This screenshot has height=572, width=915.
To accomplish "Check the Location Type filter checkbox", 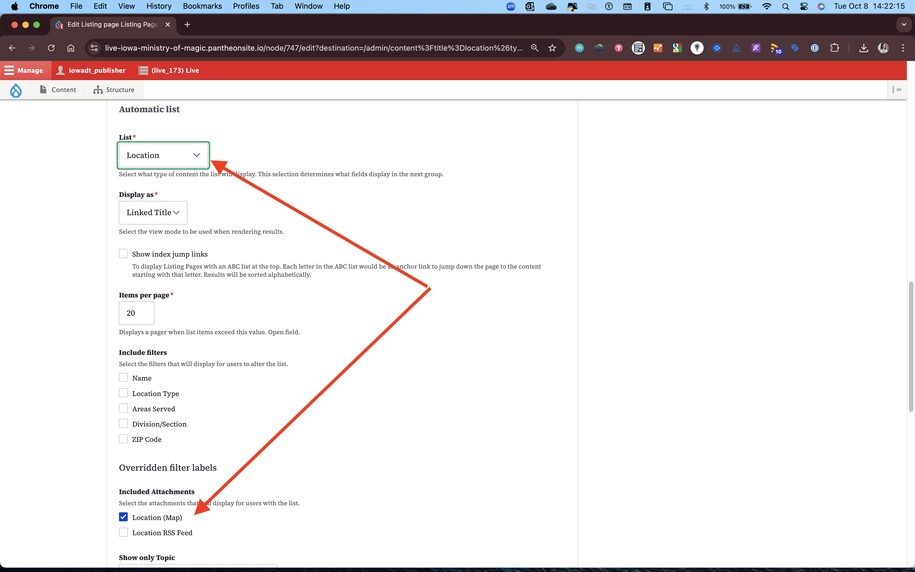I will click(x=123, y=393).
